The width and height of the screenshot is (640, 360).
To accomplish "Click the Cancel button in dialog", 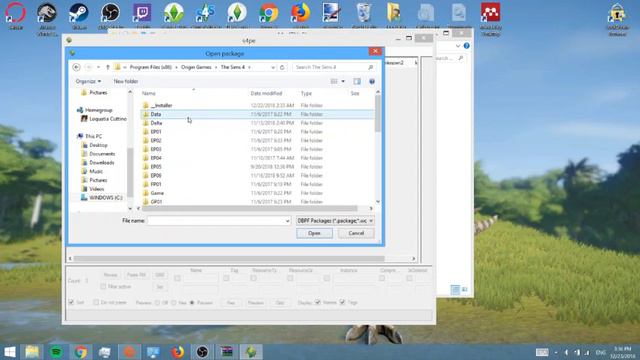I will point(356,233).
